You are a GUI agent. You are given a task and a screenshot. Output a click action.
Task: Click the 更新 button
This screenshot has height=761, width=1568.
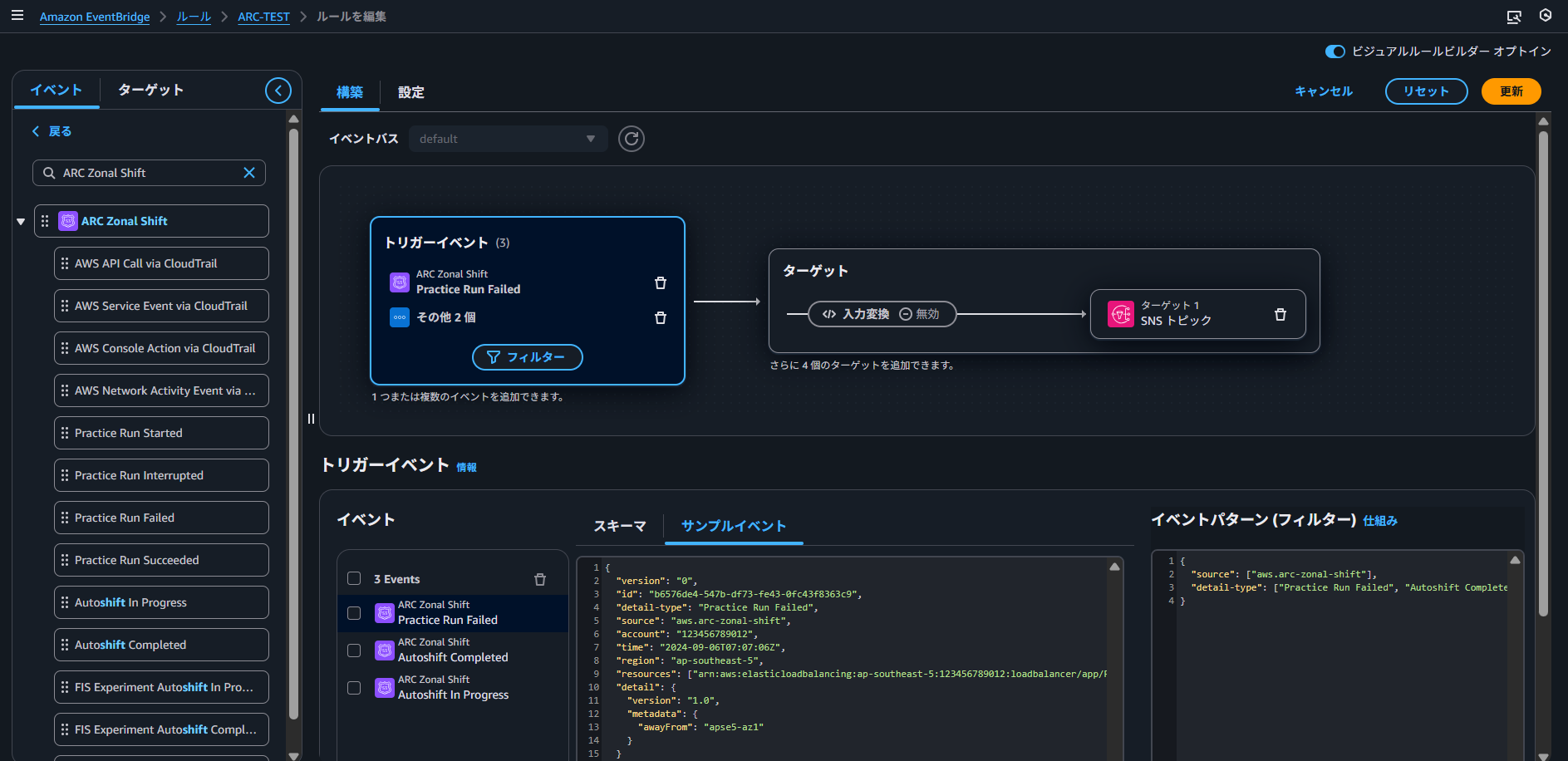[x=1511, y=91]
